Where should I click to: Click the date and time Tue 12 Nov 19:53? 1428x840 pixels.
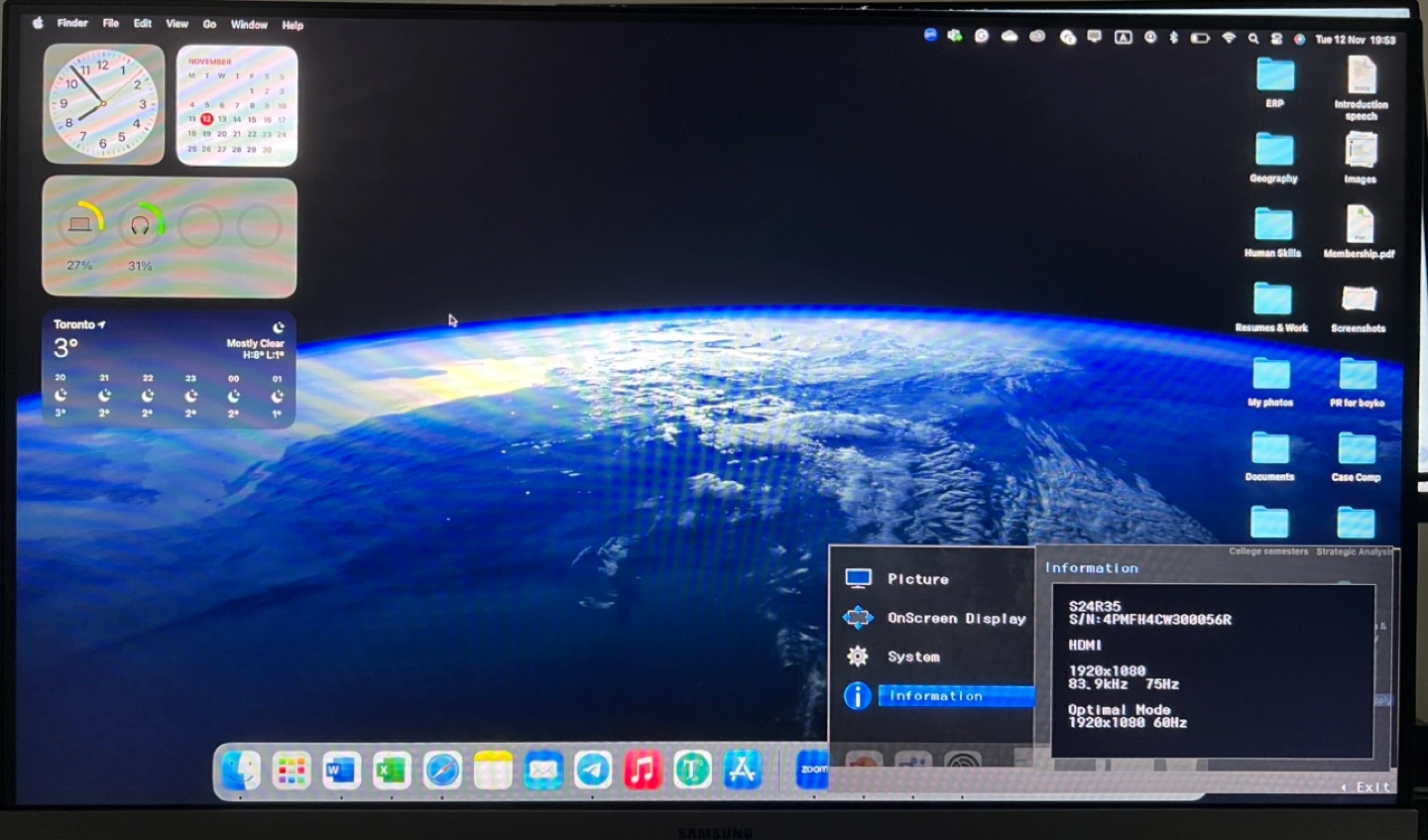[x=1355, y=41]
